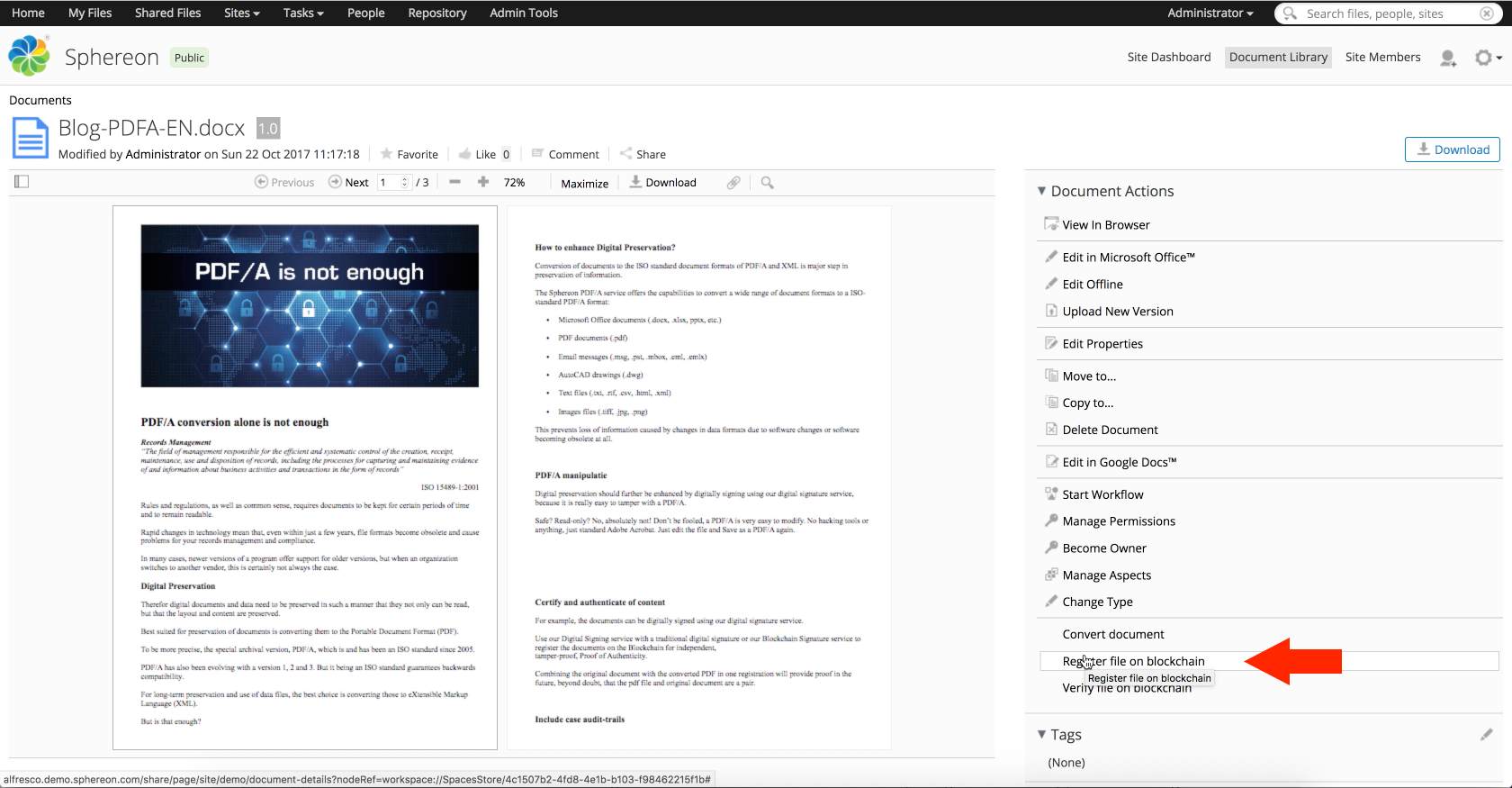
Task: Open Site Dashboard tab
Action: [x=1169, y=57]
